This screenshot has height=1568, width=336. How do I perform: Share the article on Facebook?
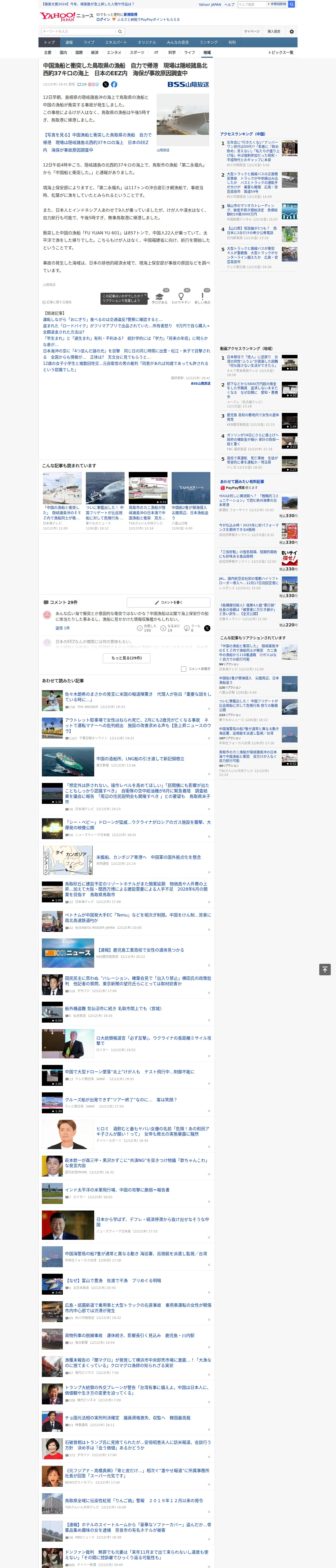114,85
